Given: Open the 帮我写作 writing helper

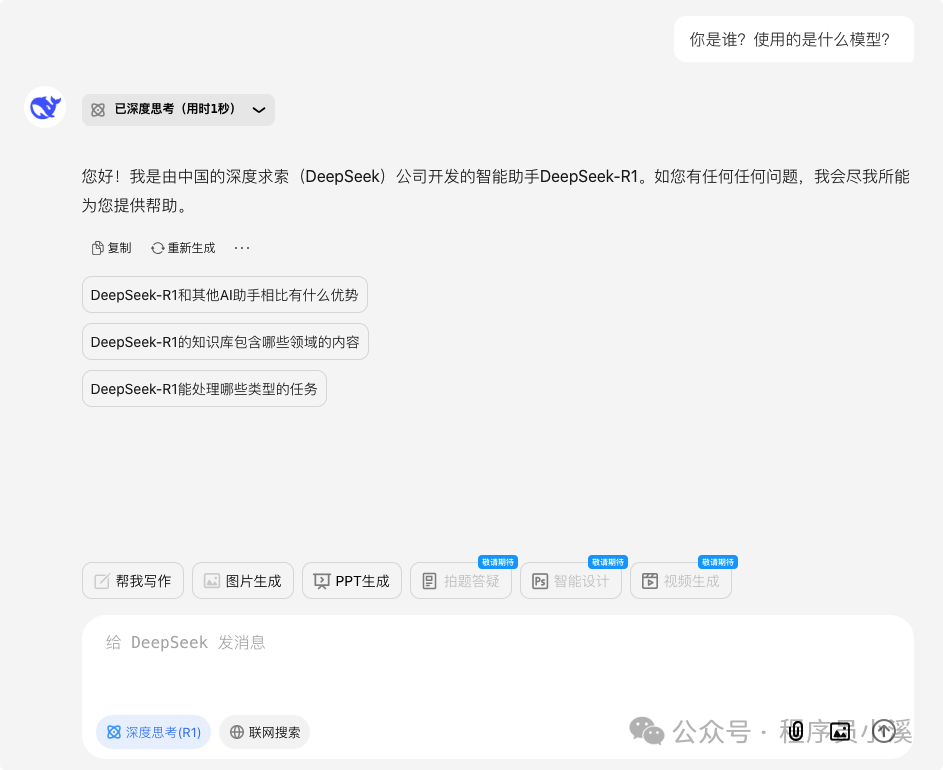Looking at the screenshot, I should [133, 581].
